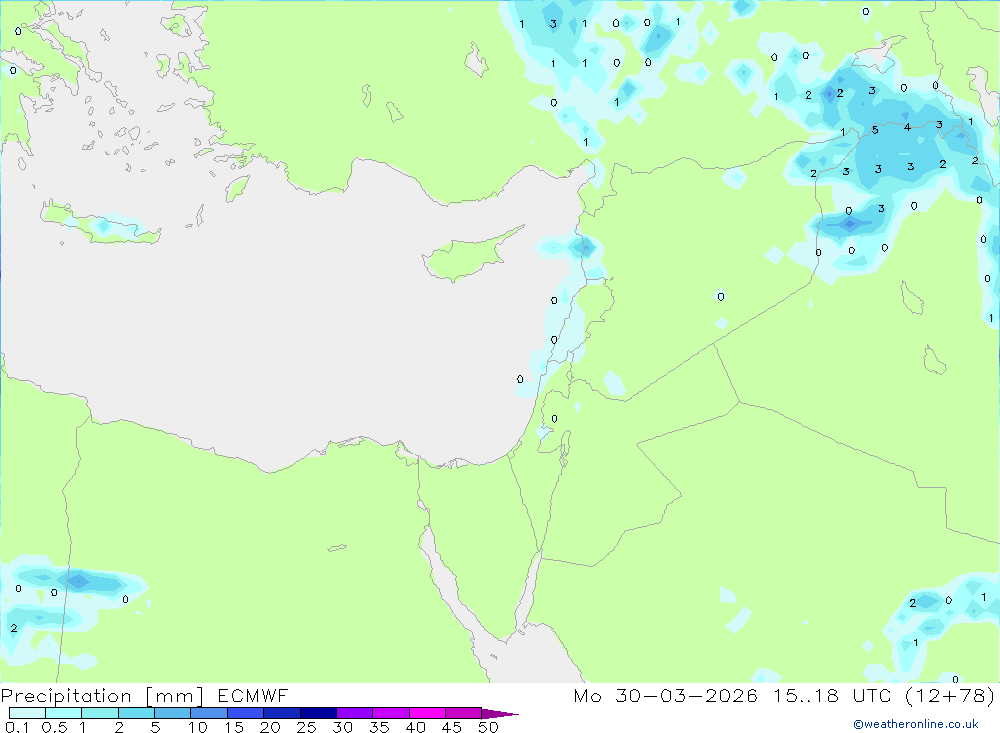Click the 30–35 mm purple legend swatch

tap(354, 713)
